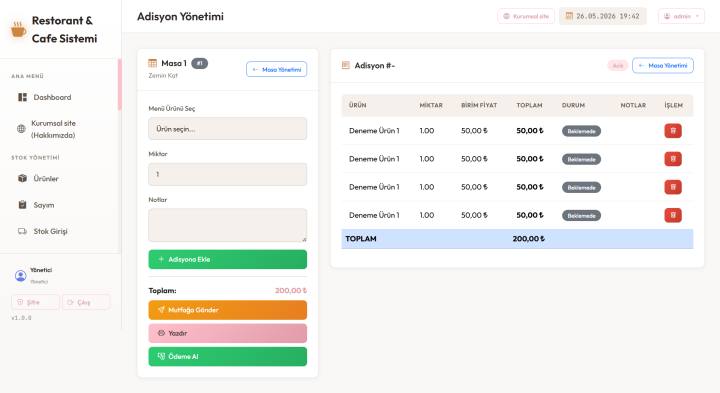Click globe icon next to Kurumsal site
This screenshot has height=393, width=720.
coord(21,129)
